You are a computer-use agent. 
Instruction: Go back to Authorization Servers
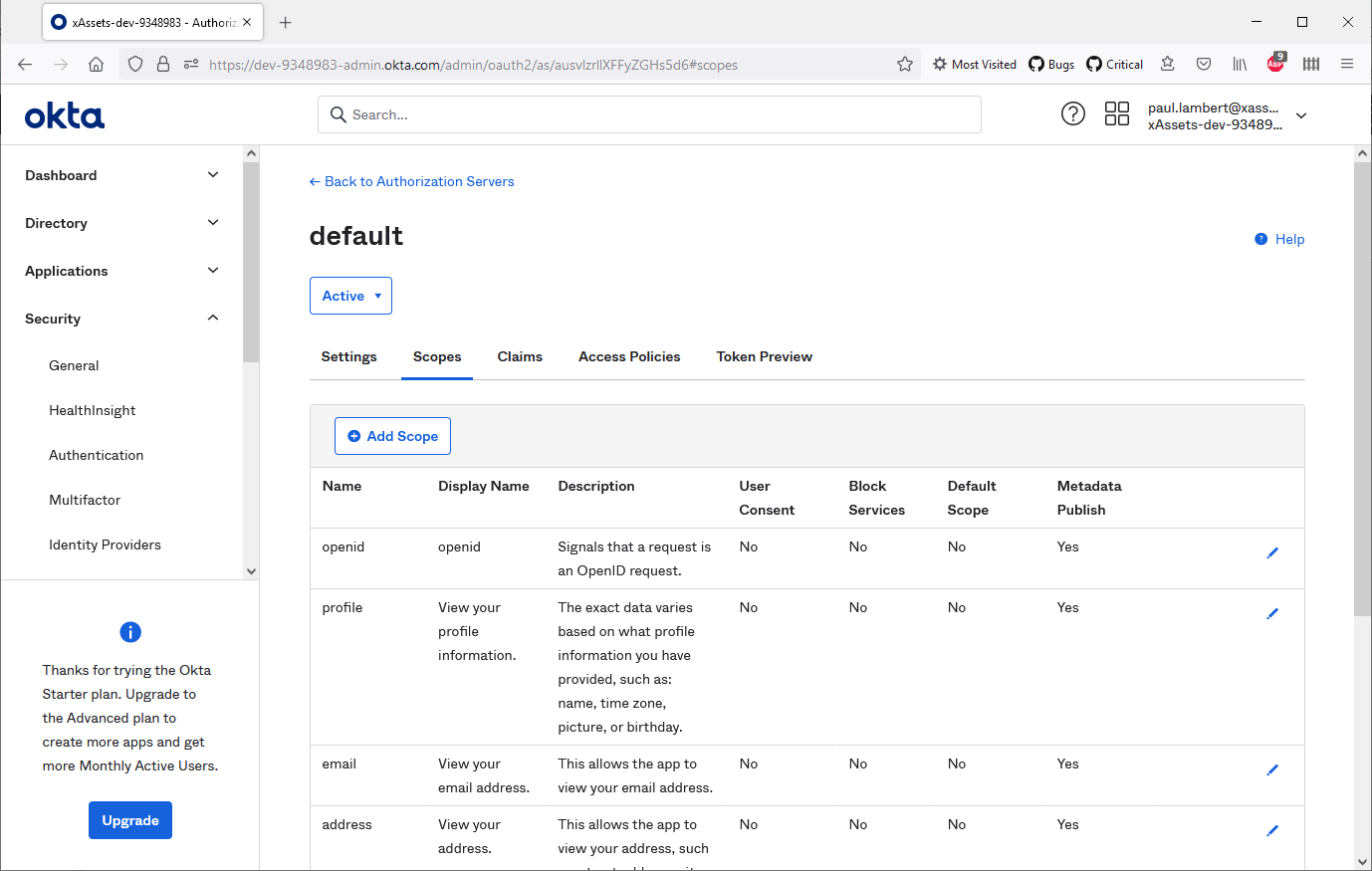pyautogui.click(x=411, y=181)
